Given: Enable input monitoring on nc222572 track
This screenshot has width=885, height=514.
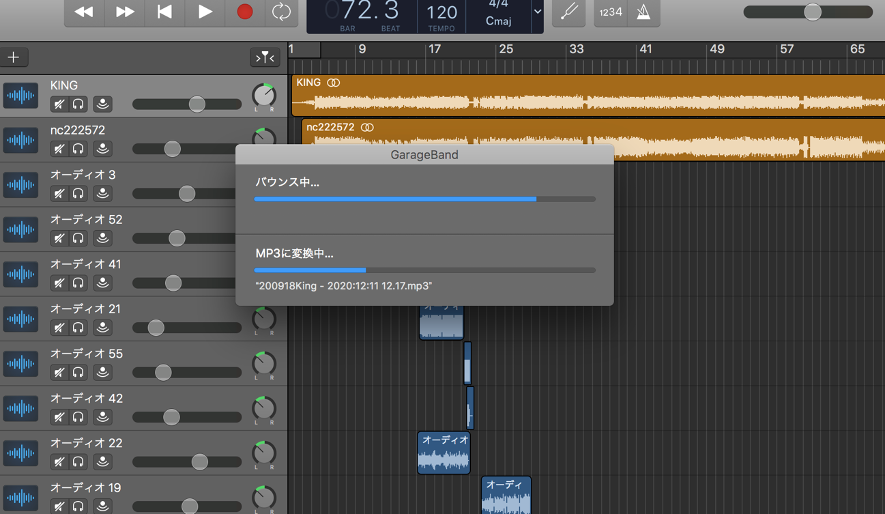Looking at the screenshot, I should click(103, 148).
